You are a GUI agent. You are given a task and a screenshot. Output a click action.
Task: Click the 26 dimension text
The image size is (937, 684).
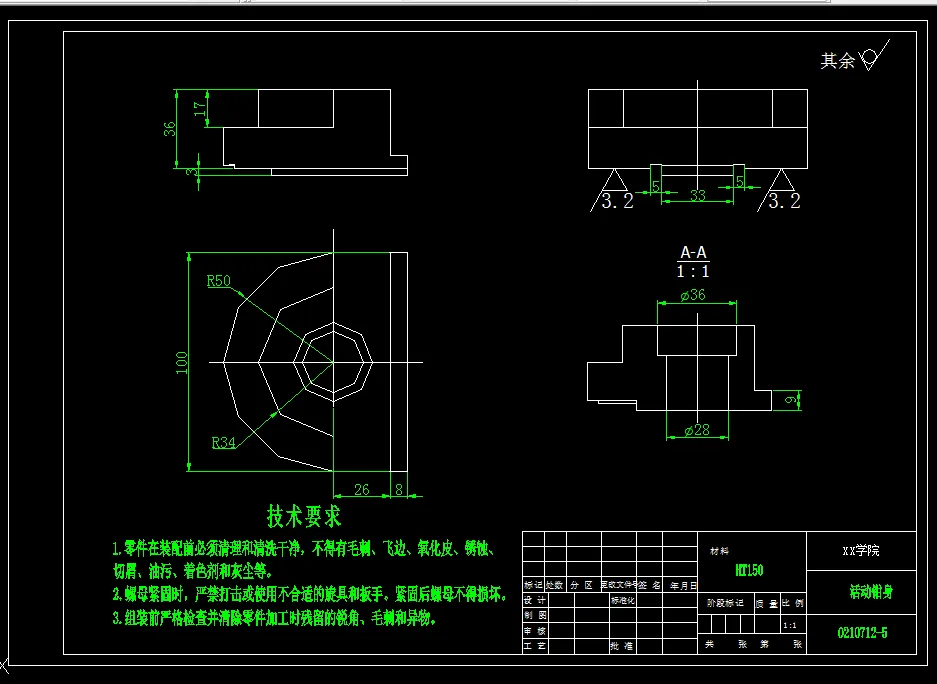click(362, 490)
